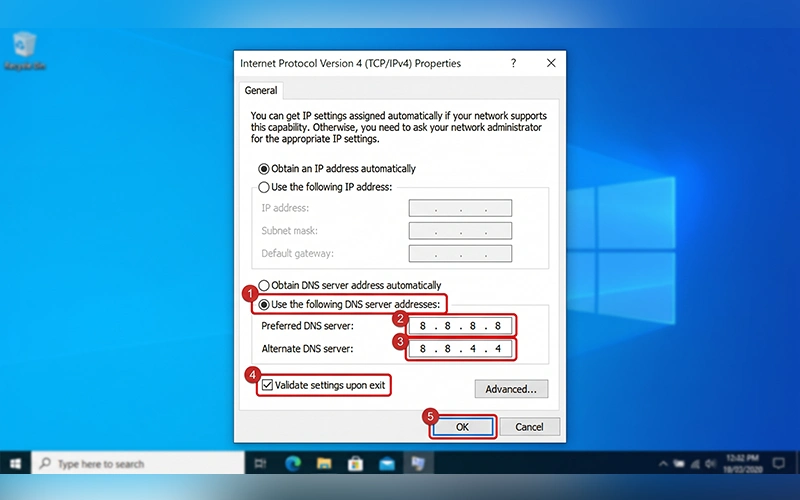Open the Recycle Bin desktop icon
This screenshot has width=800, height=500.
[x=24, y=50]
